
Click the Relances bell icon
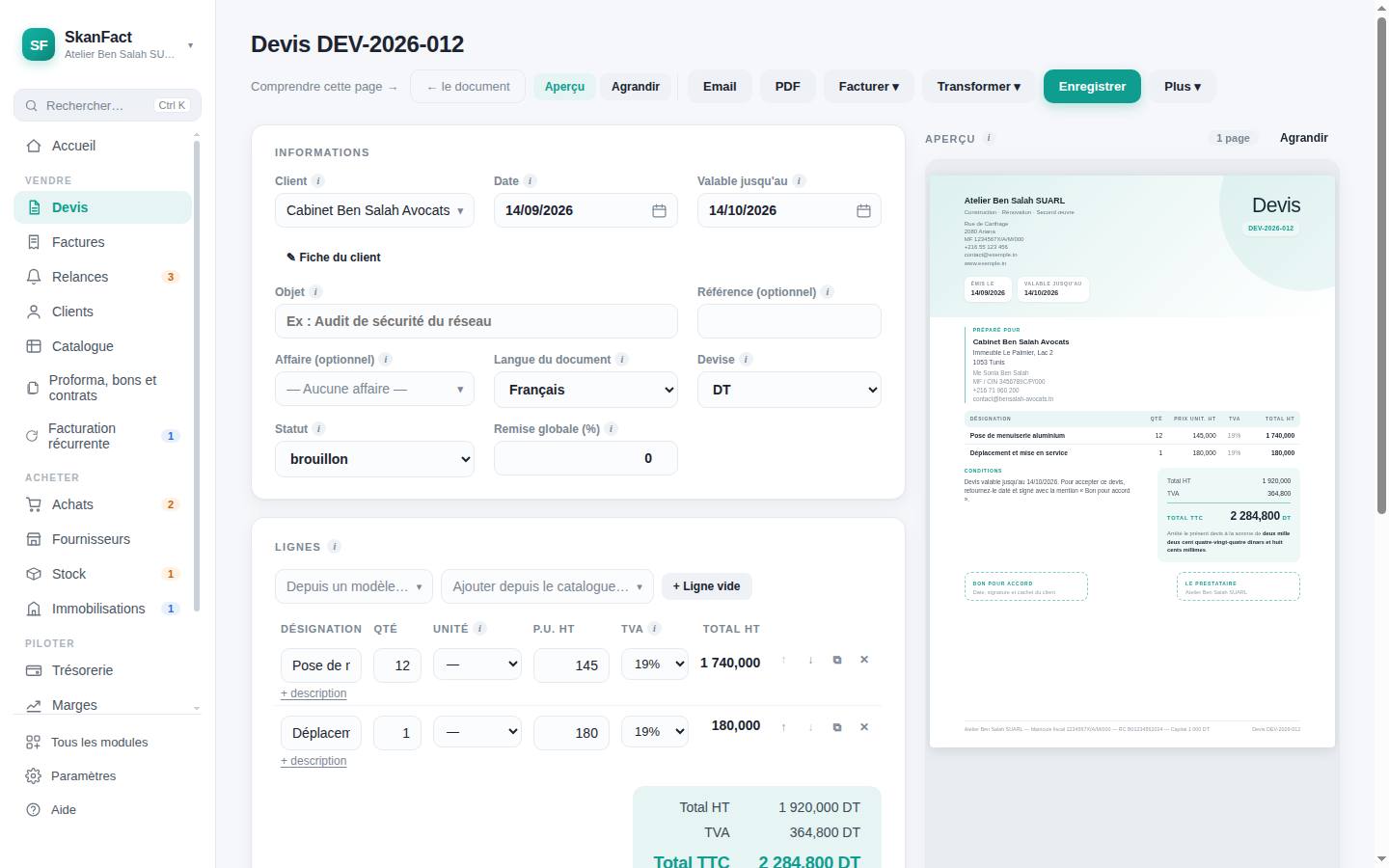pyautogui.click(x=34, y=277)
